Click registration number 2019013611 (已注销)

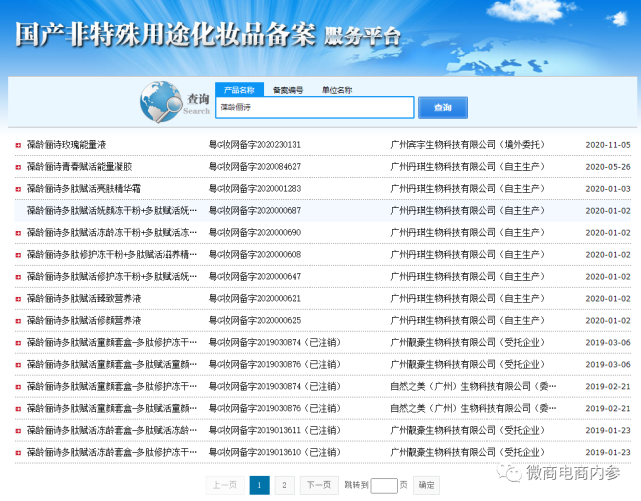(275, 430)
